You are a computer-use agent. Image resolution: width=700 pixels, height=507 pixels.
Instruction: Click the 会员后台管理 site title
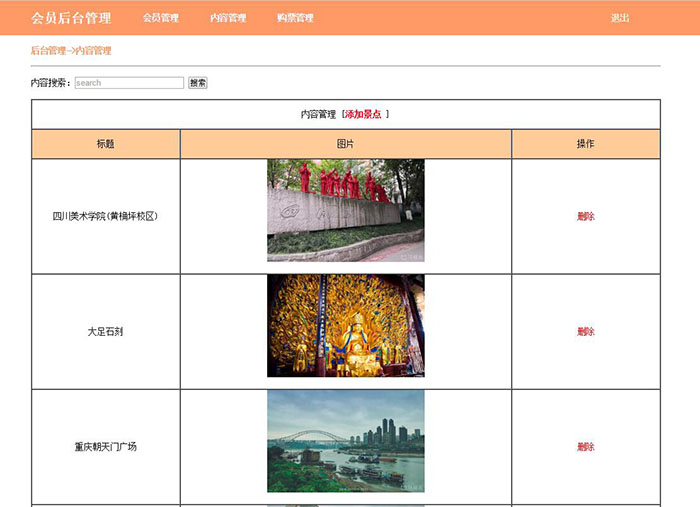[71, 18]
